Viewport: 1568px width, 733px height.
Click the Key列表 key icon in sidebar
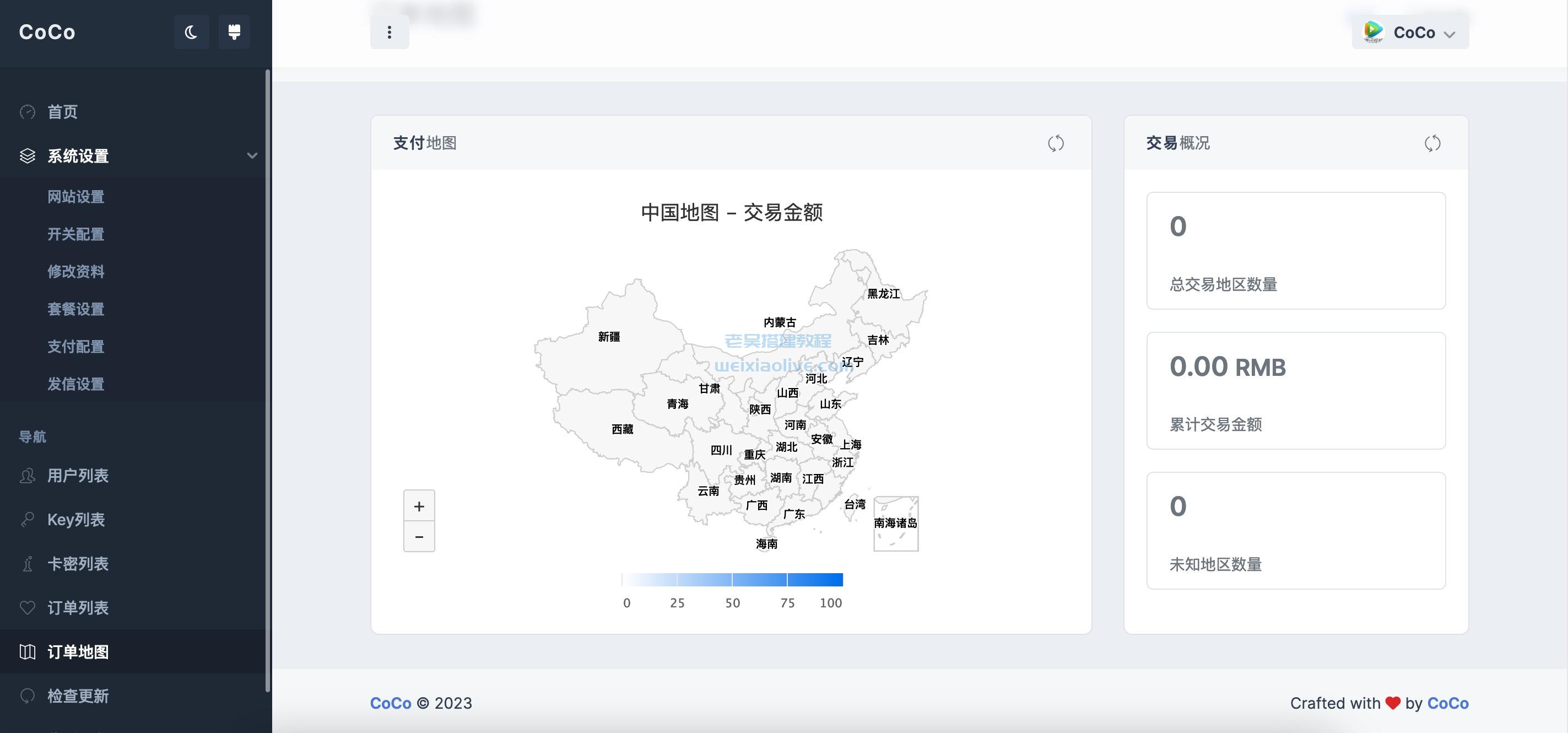[27, 520]
